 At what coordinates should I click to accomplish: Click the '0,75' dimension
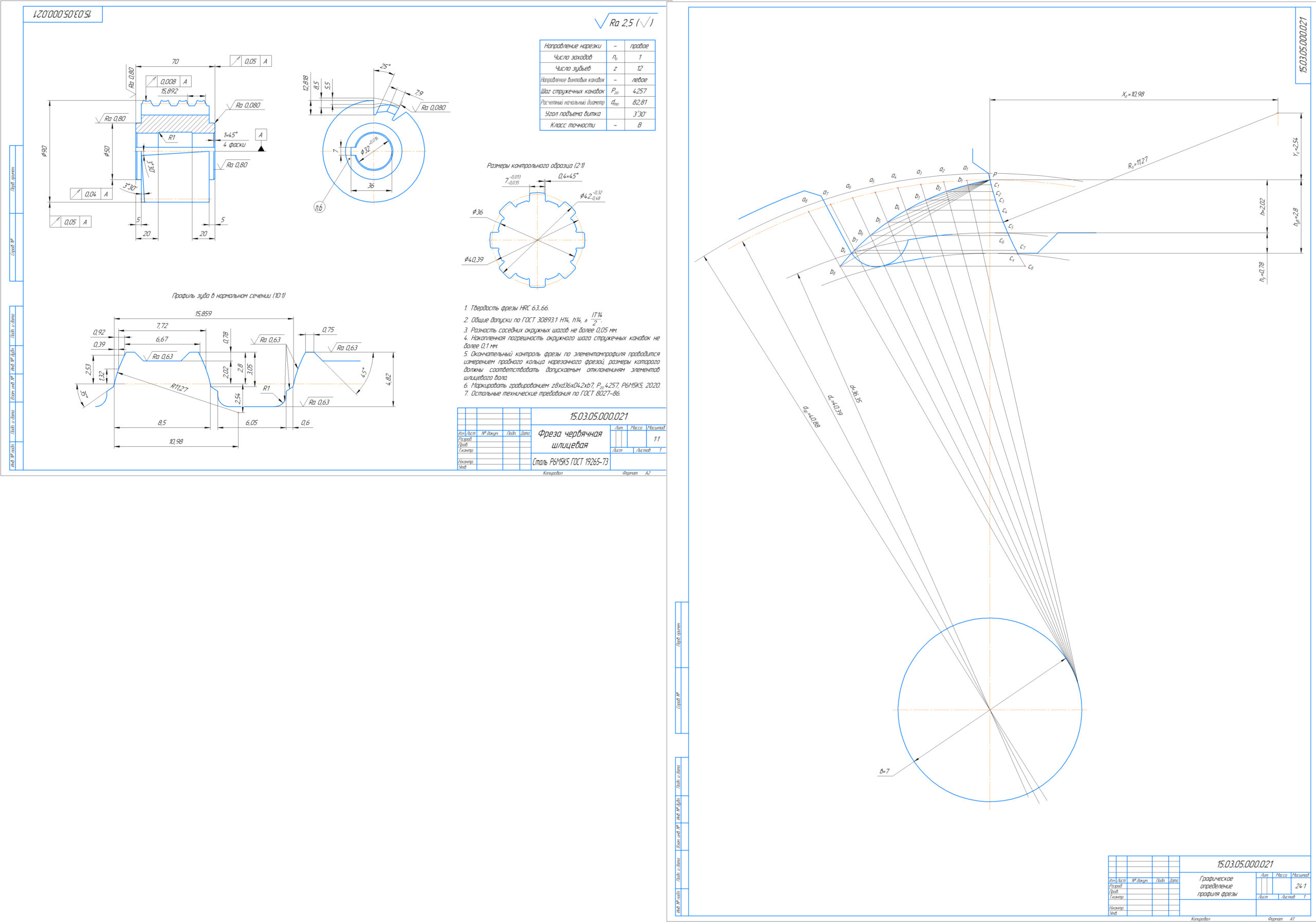click(328, 330)
